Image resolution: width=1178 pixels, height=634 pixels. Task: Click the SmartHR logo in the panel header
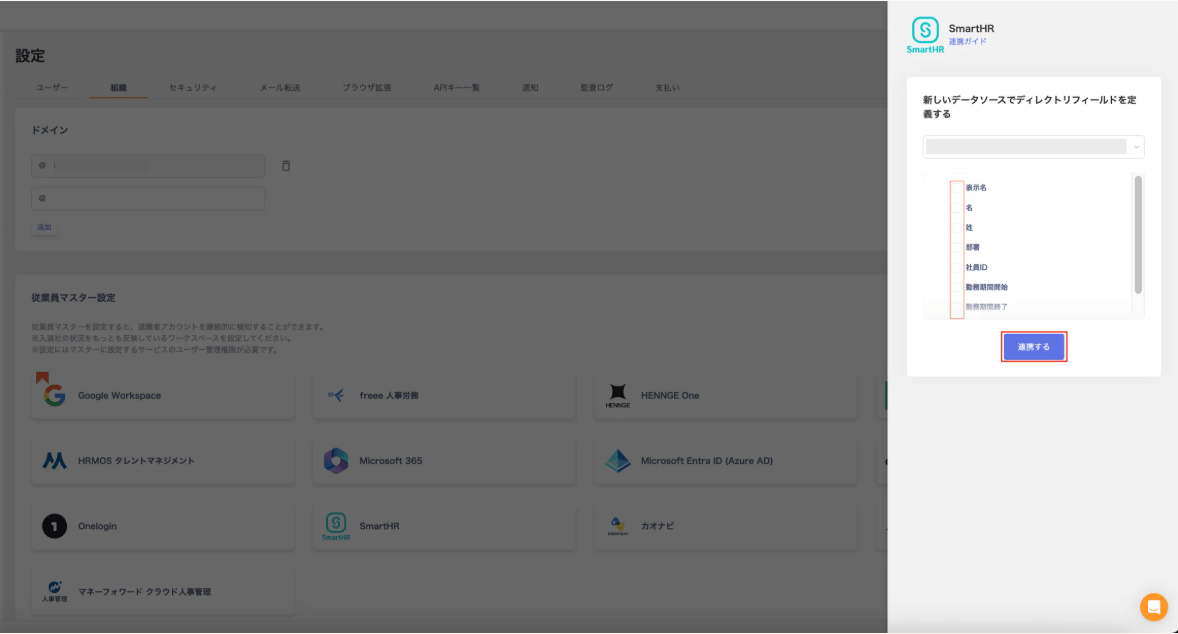(925, 35)
